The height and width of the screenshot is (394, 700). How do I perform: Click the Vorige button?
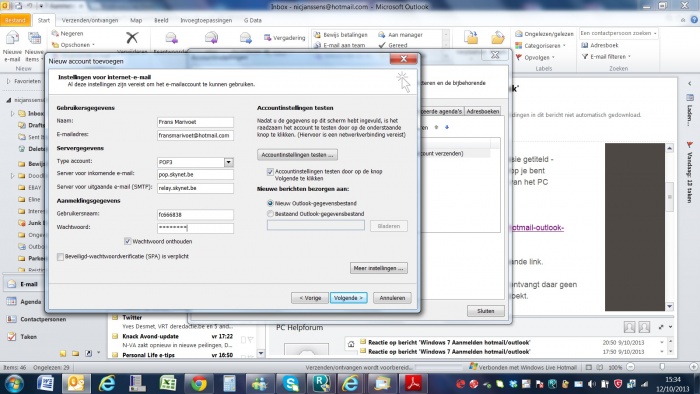pos(310,298)
